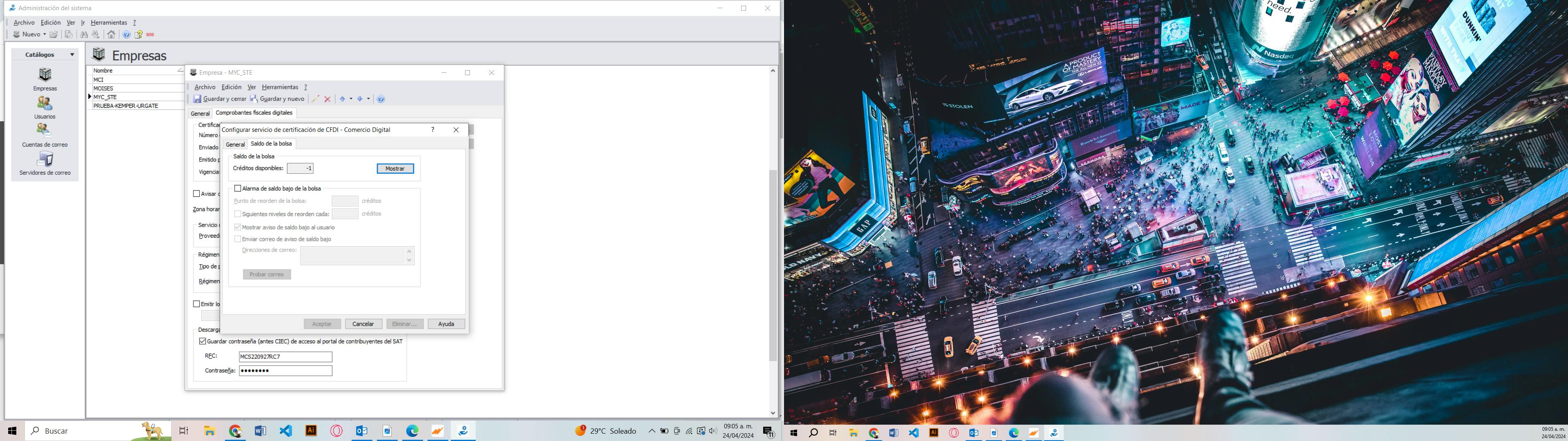Open Cuentas de correo in sidebar
The height and width of the screenshot is (441, 1568).
point(45,131)
